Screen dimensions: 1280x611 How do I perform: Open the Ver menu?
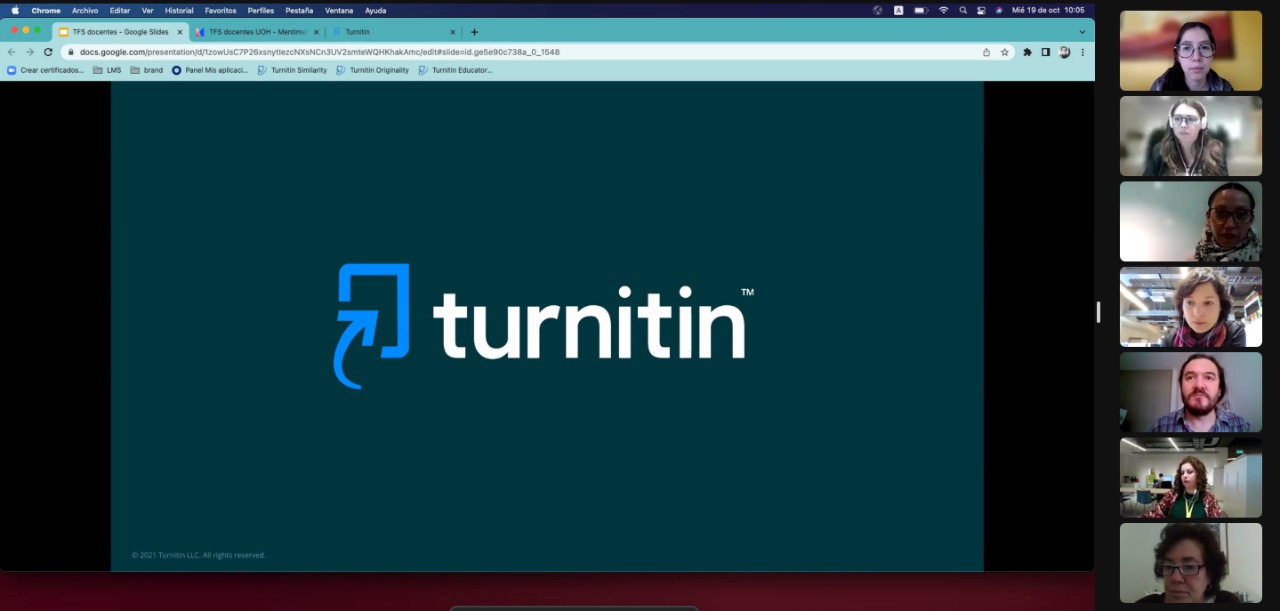coord(148,10)
